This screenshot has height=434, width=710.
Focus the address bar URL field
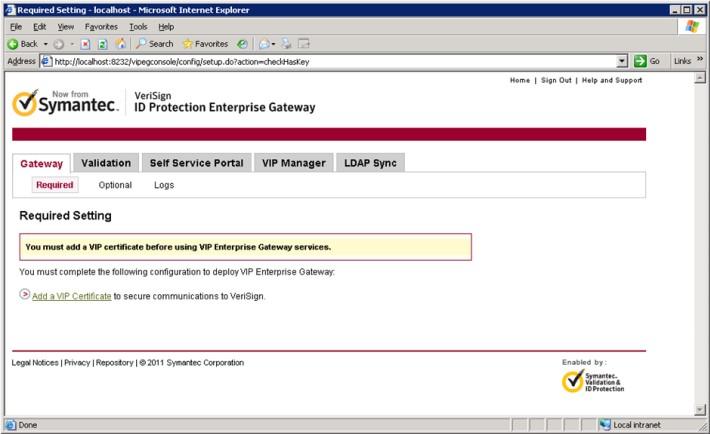click(335, 62)
